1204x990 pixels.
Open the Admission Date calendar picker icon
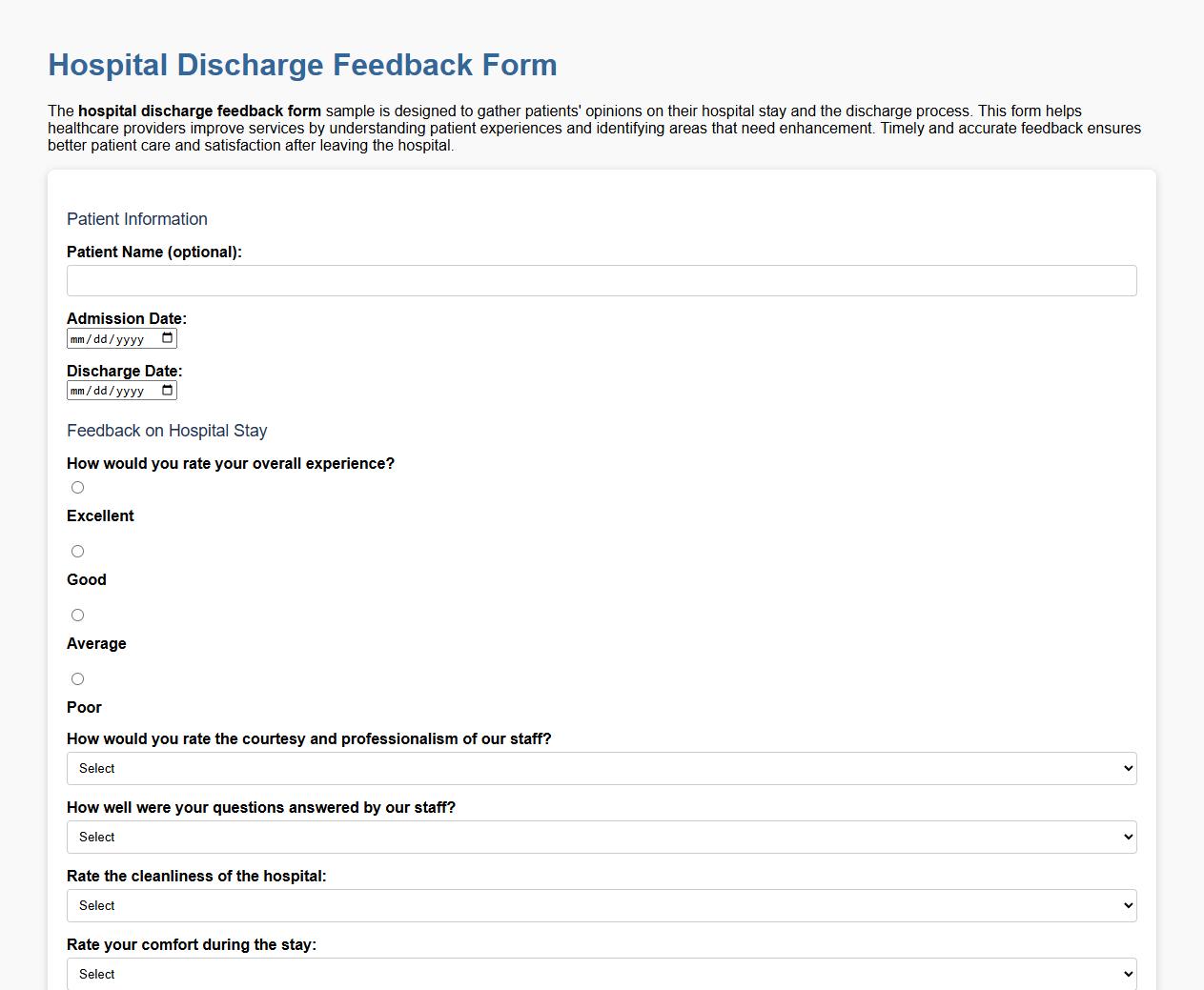point(168,337)
